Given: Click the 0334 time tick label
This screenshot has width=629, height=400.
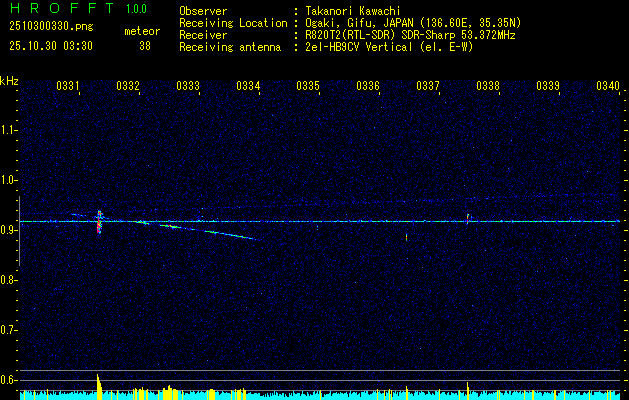Looking at the screenshot, I should pos(248,85).
